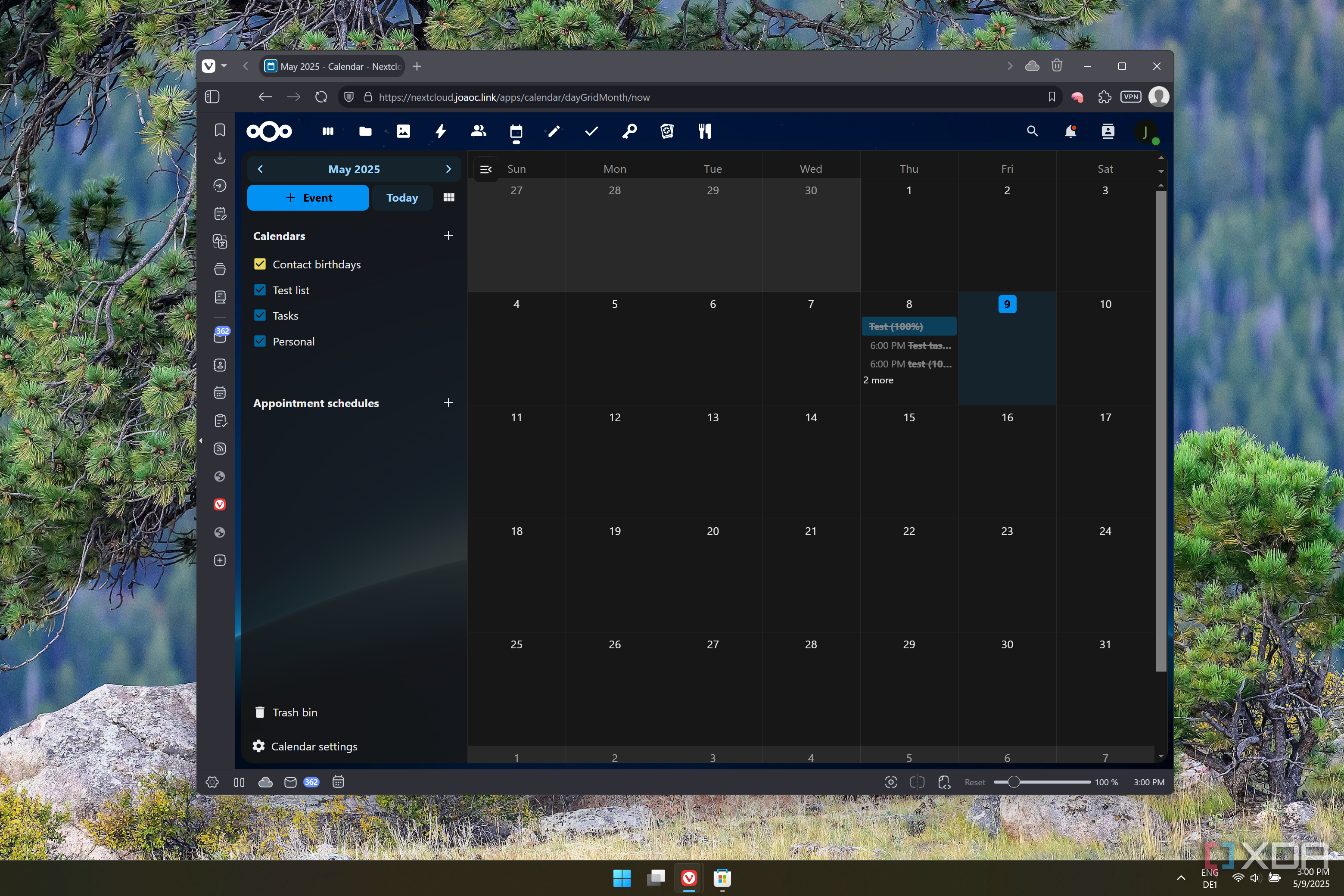The height and width of the screenshot is (896, 1344).
Task: Adjust the page zoom slider in status bar
Action: [1014, 782]
